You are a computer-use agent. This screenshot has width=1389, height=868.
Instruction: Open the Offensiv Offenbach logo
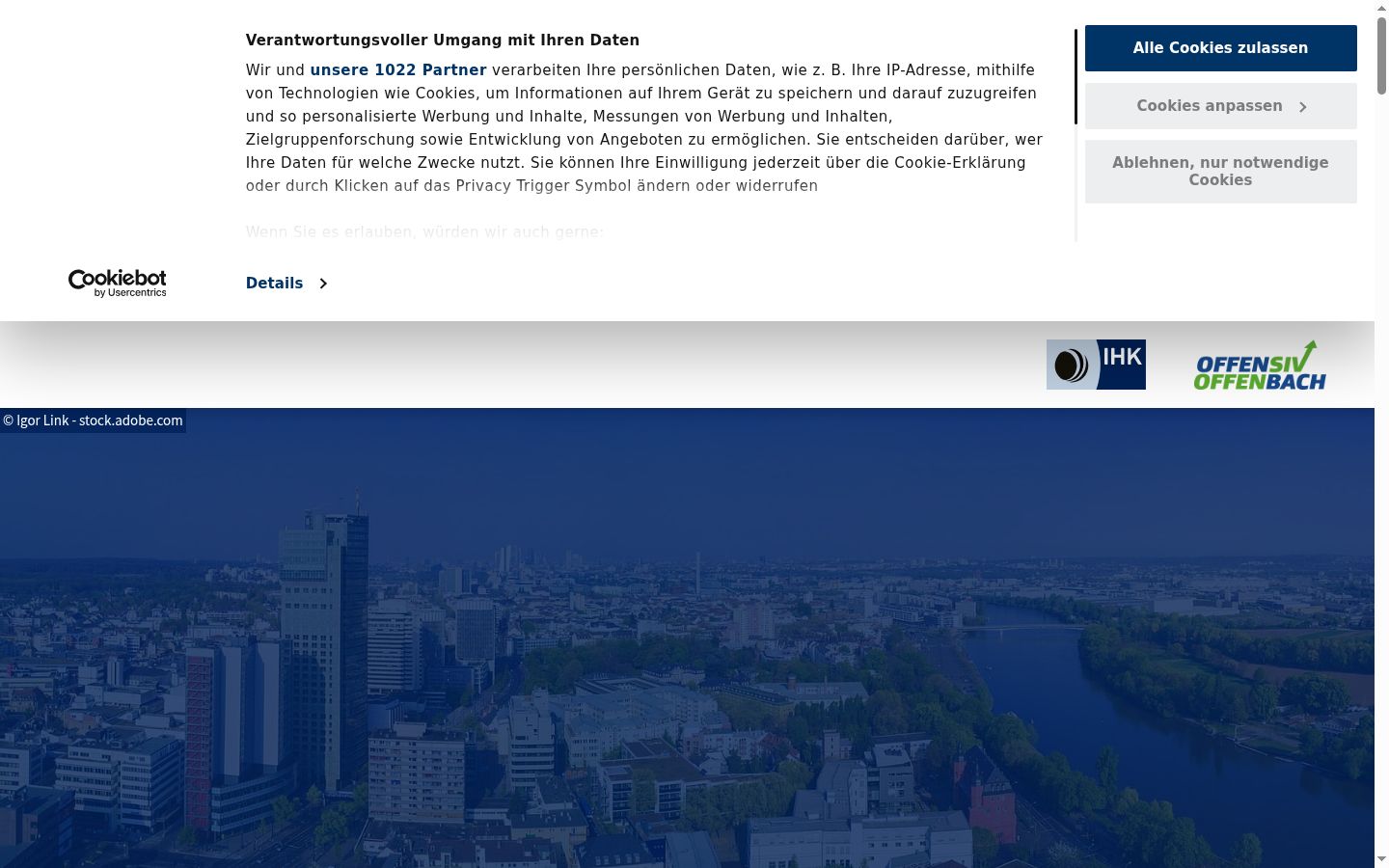click(x=1260, y=366)
